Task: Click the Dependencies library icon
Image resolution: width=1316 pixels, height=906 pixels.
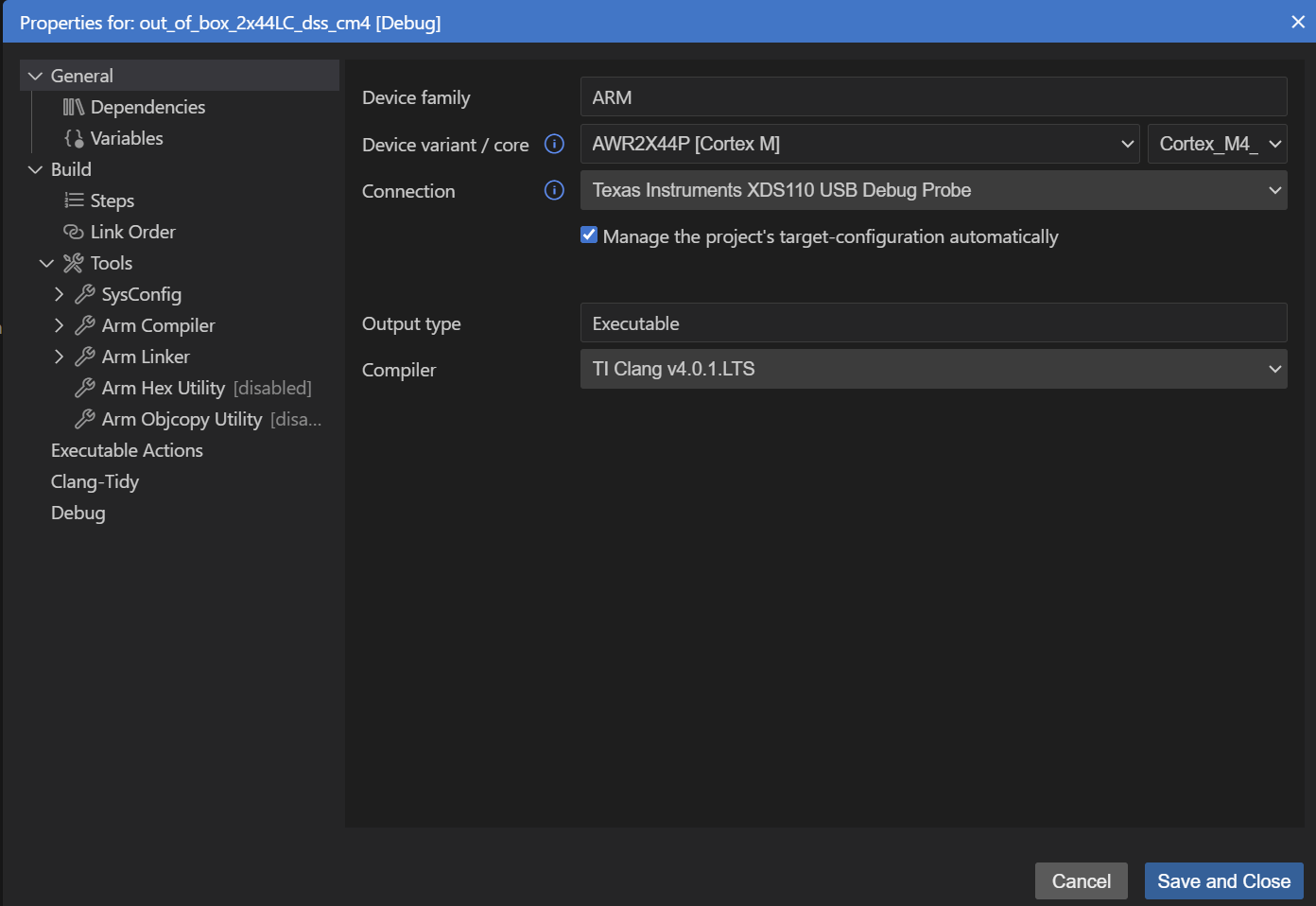Action: click(74, 107)
